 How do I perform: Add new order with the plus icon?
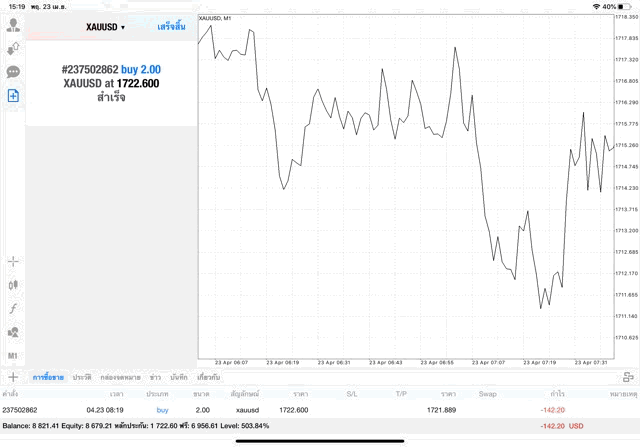pos(13,377)
